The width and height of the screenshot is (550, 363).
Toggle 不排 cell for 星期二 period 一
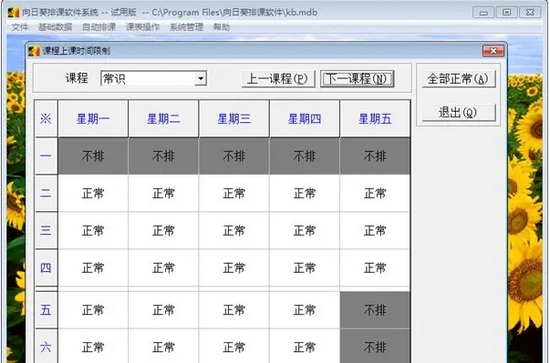(163, 156)
